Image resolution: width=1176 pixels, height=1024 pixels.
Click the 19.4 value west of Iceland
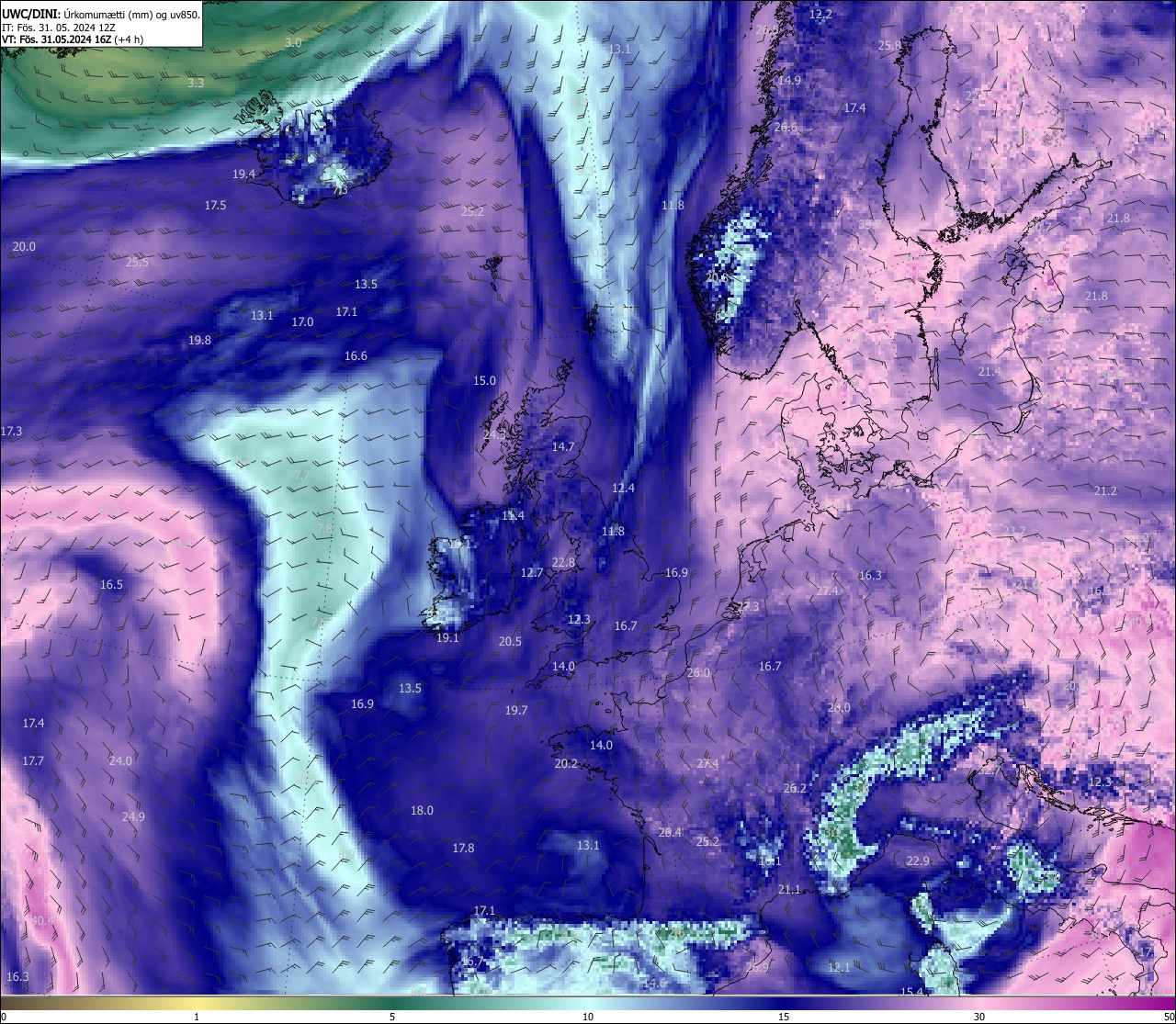[x=243, y=174]
